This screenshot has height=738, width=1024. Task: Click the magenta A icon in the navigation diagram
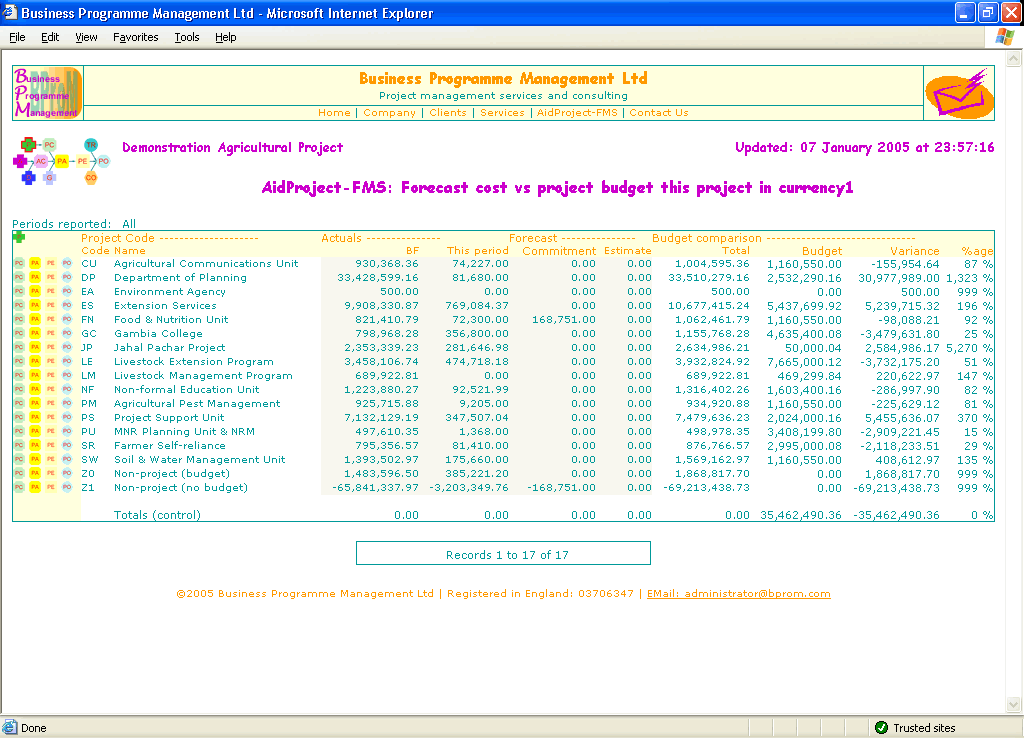(x=20, y=161)
